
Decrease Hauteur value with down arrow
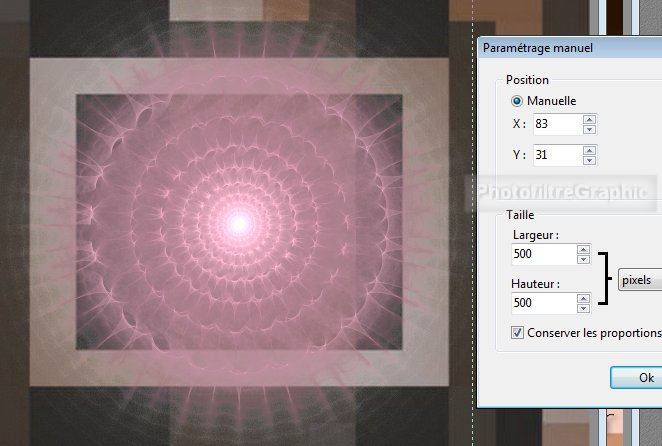click(x=583, y=307)
